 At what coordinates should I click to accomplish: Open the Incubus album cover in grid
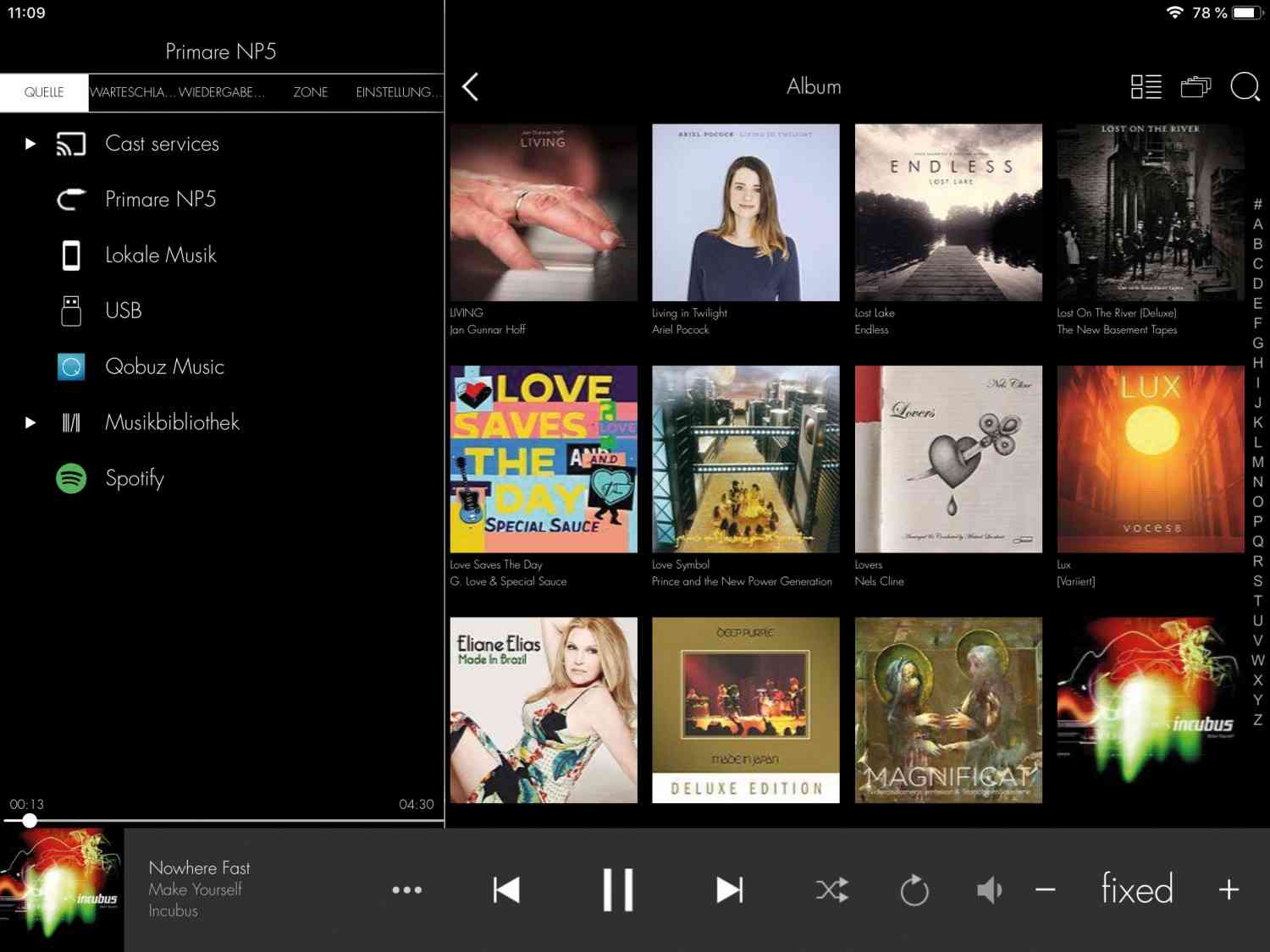(x=1151, y=710)
